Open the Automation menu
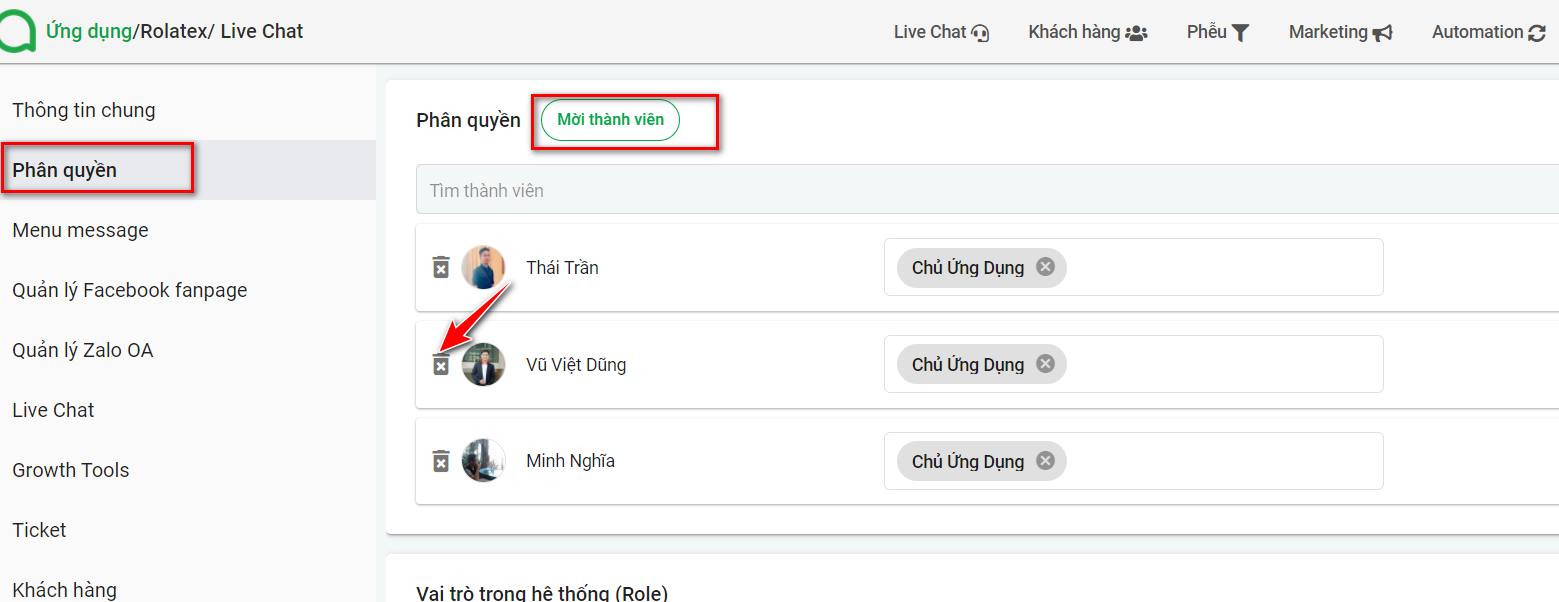The height and width of the screenshot is (602, 1559). pos(1489,32)
